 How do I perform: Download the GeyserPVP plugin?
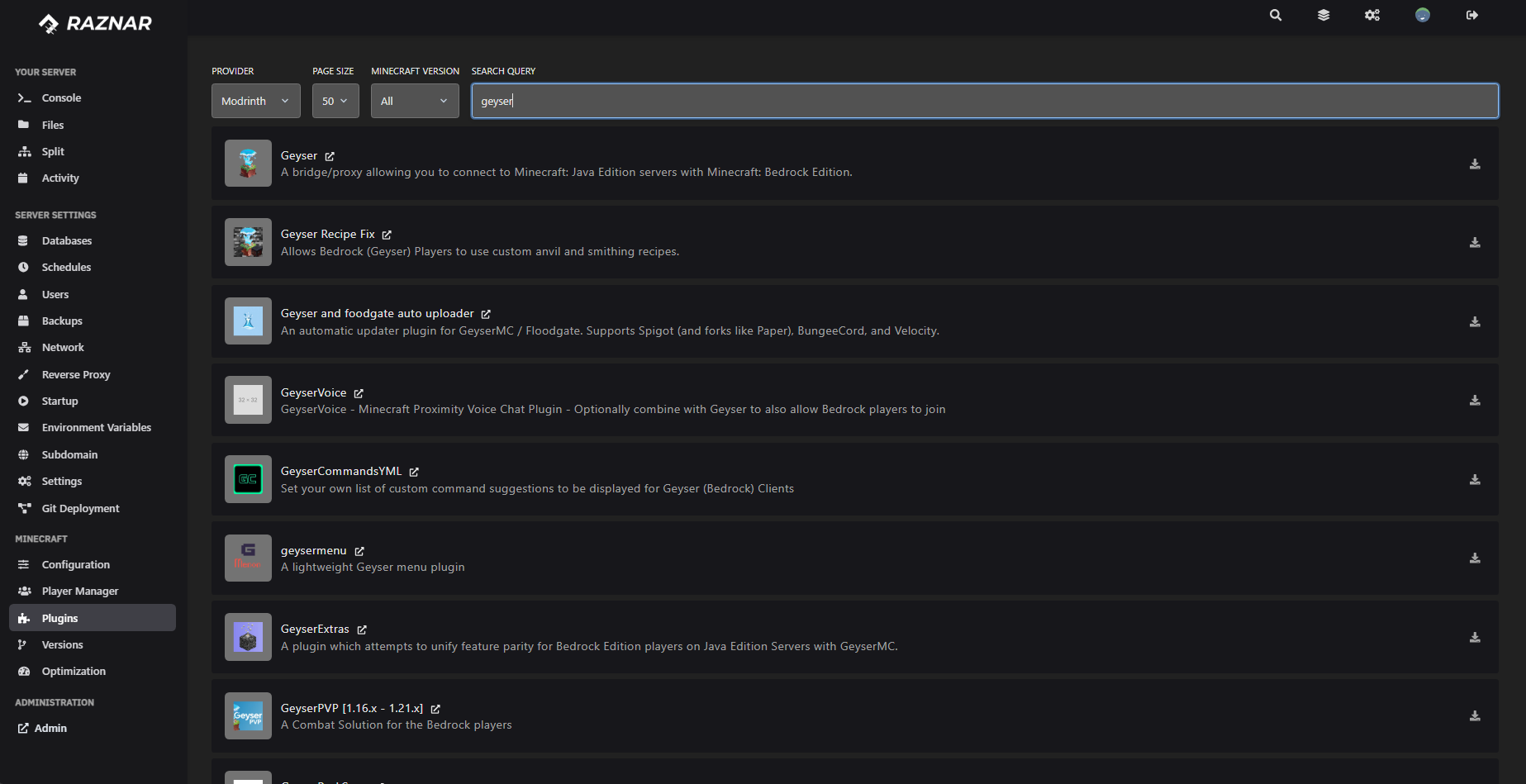(x=1475, y=716)
